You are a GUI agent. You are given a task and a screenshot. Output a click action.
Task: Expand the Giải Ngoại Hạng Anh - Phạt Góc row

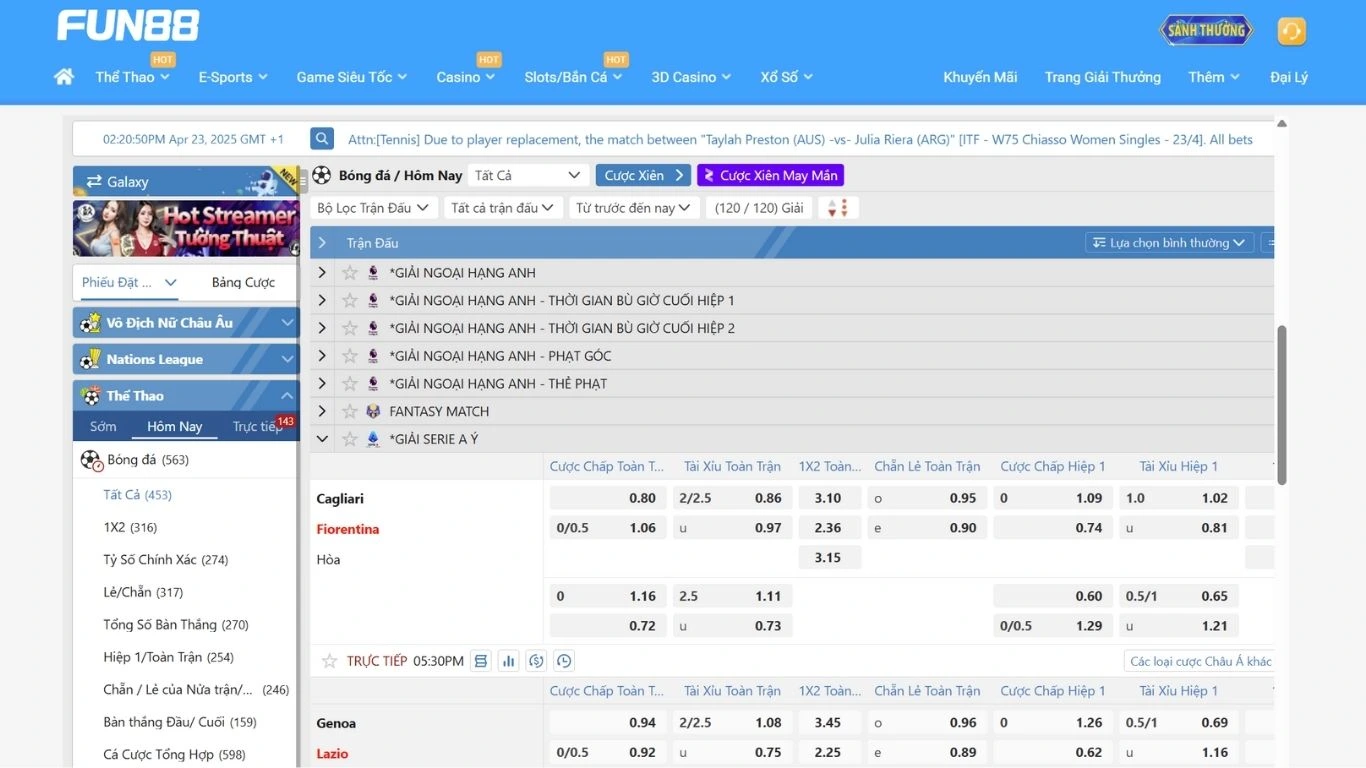click(x=321, y=356)
